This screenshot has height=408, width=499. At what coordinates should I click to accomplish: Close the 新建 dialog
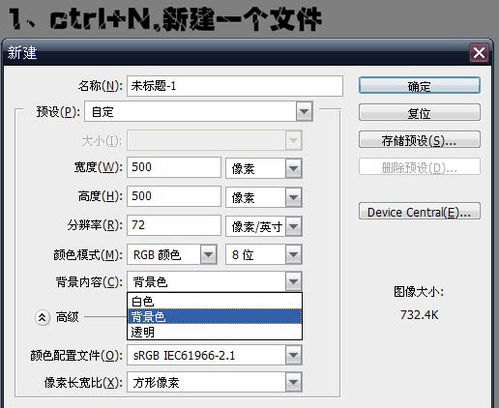coord(479,53)
